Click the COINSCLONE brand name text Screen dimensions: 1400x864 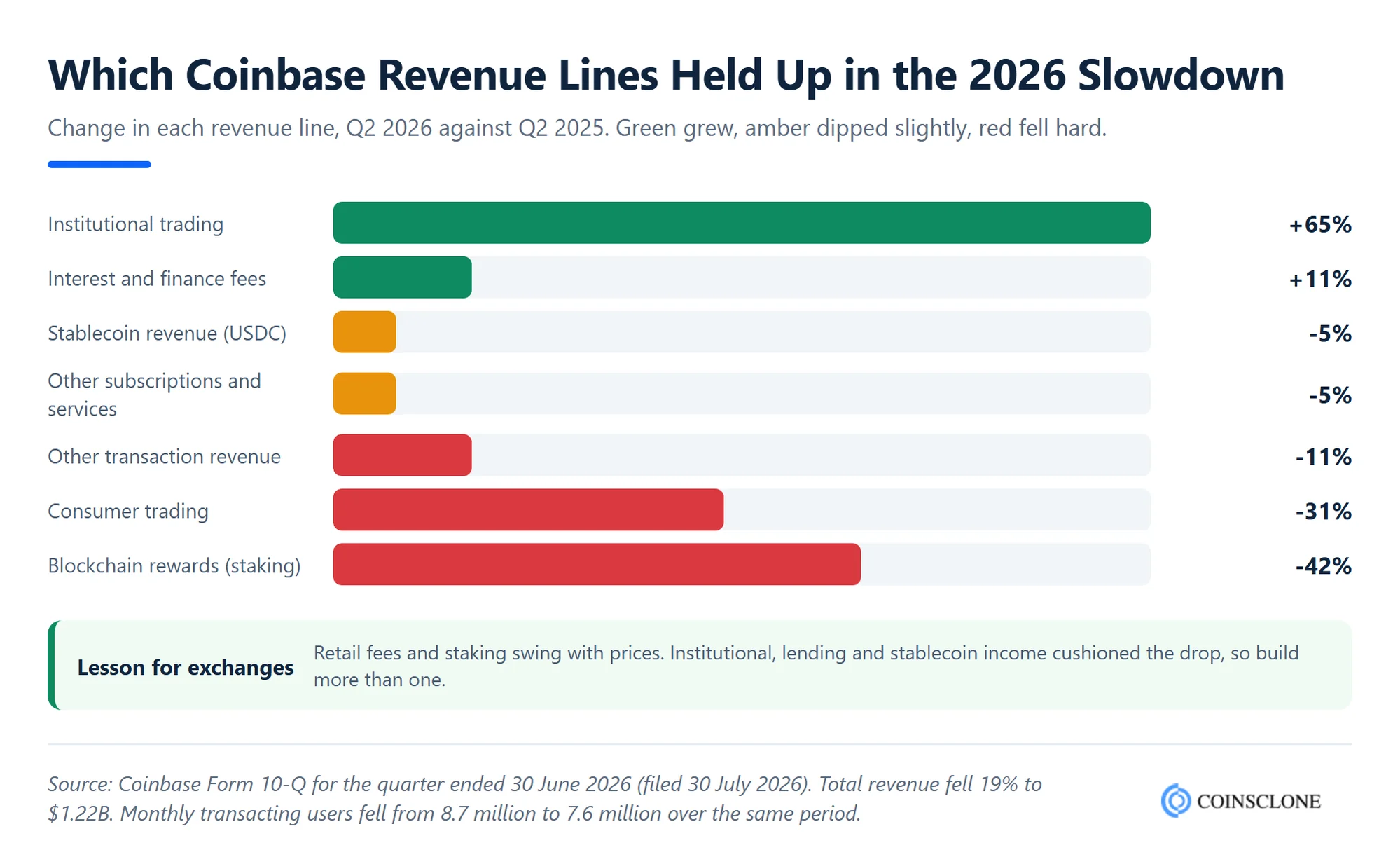point(1259,801)
